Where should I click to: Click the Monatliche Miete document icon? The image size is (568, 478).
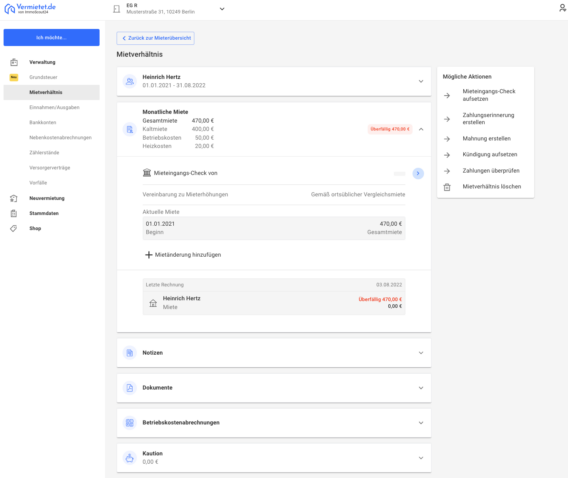tap(129, 129)
